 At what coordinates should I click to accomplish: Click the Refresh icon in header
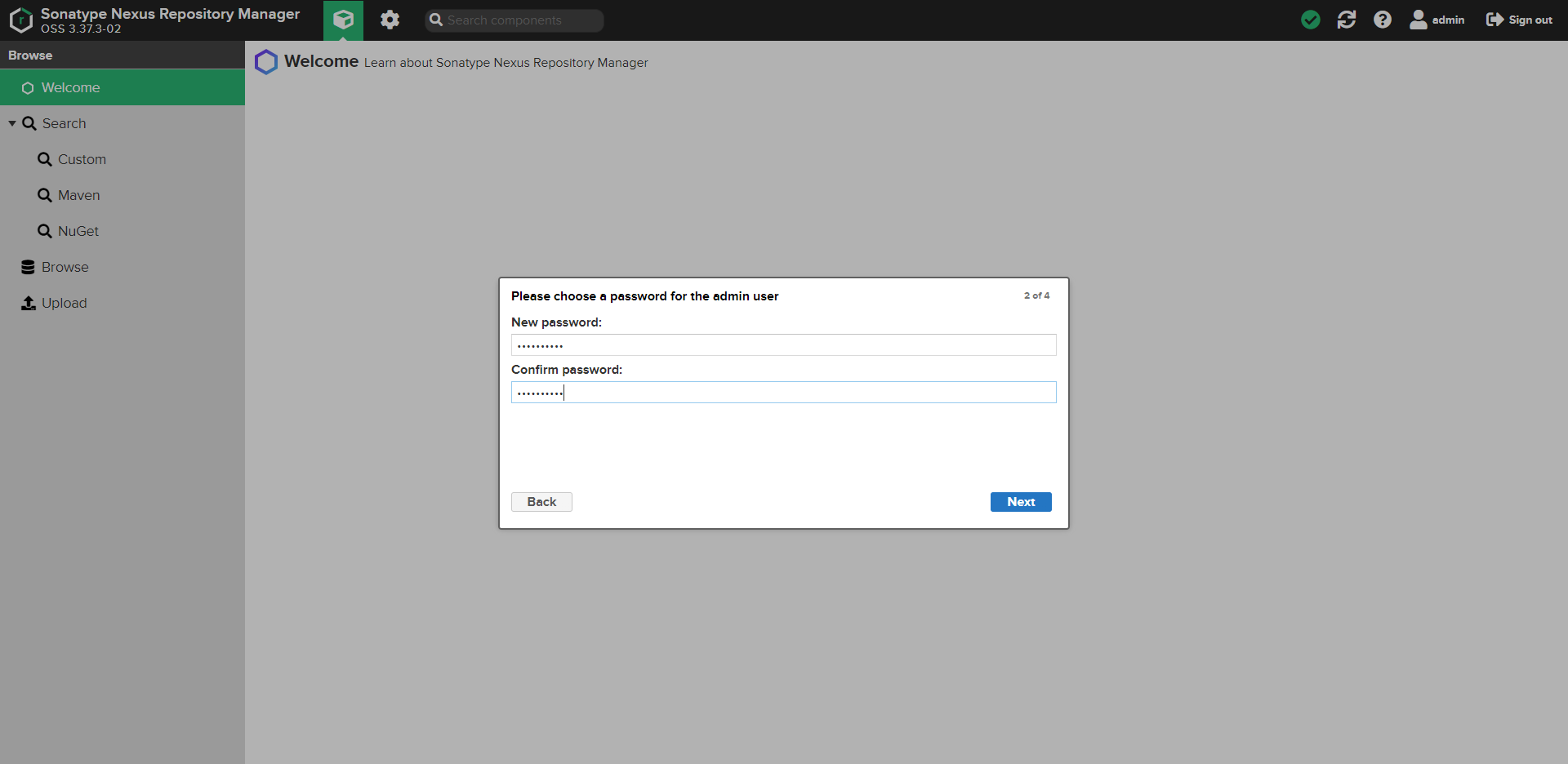[x=1347, y=20]
